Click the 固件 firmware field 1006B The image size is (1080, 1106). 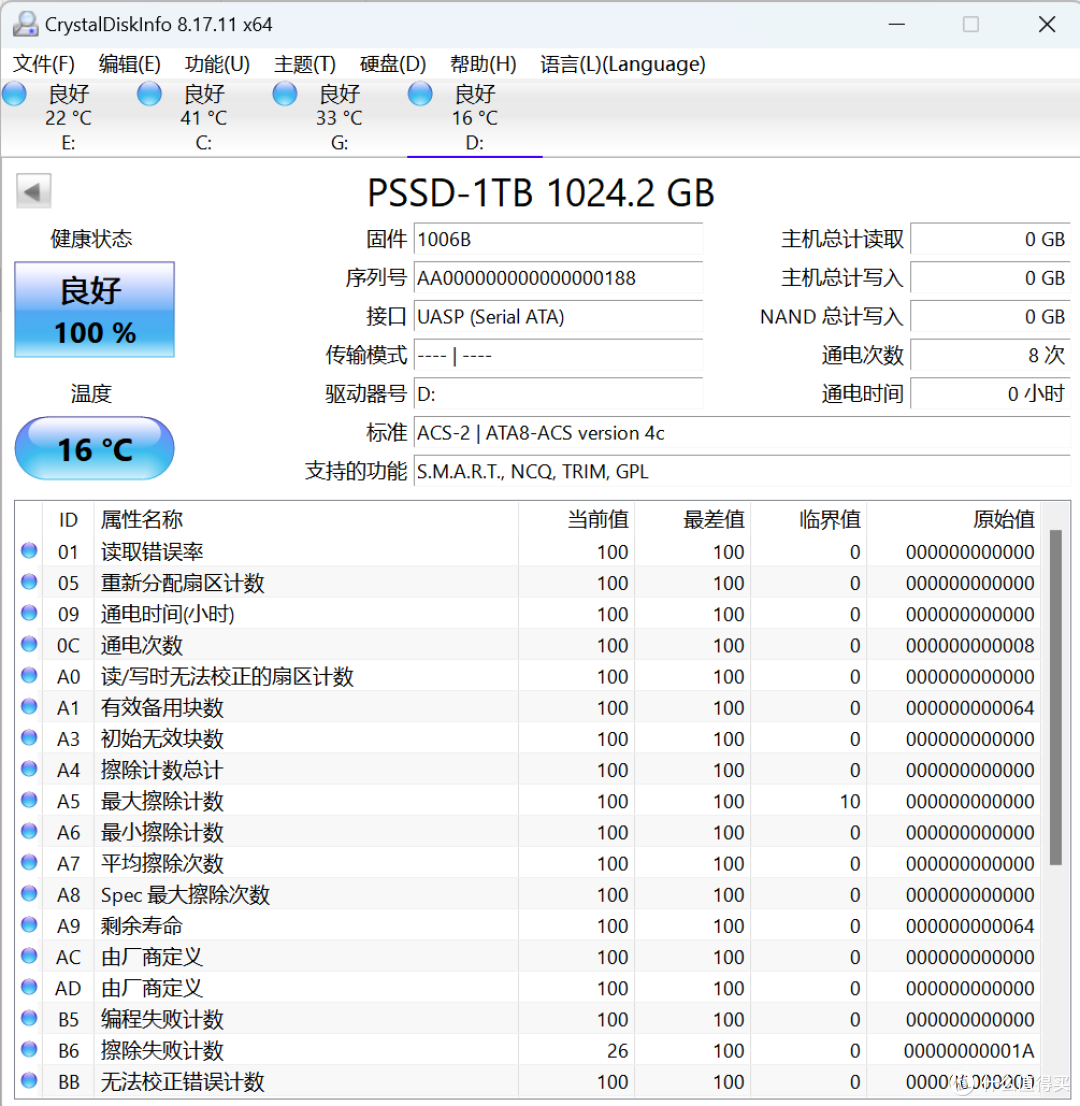pos(558,239)
